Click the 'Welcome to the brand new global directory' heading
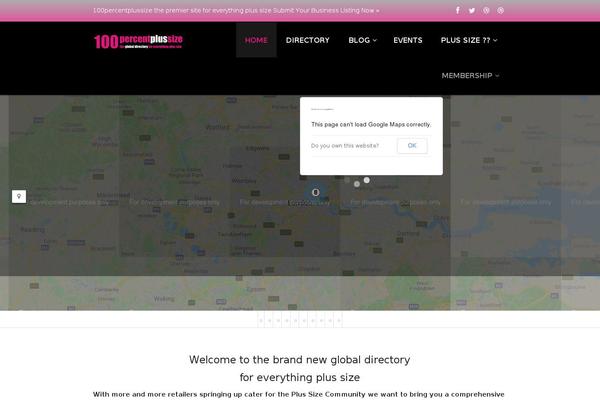600x400 pixels. coord(300,360)
